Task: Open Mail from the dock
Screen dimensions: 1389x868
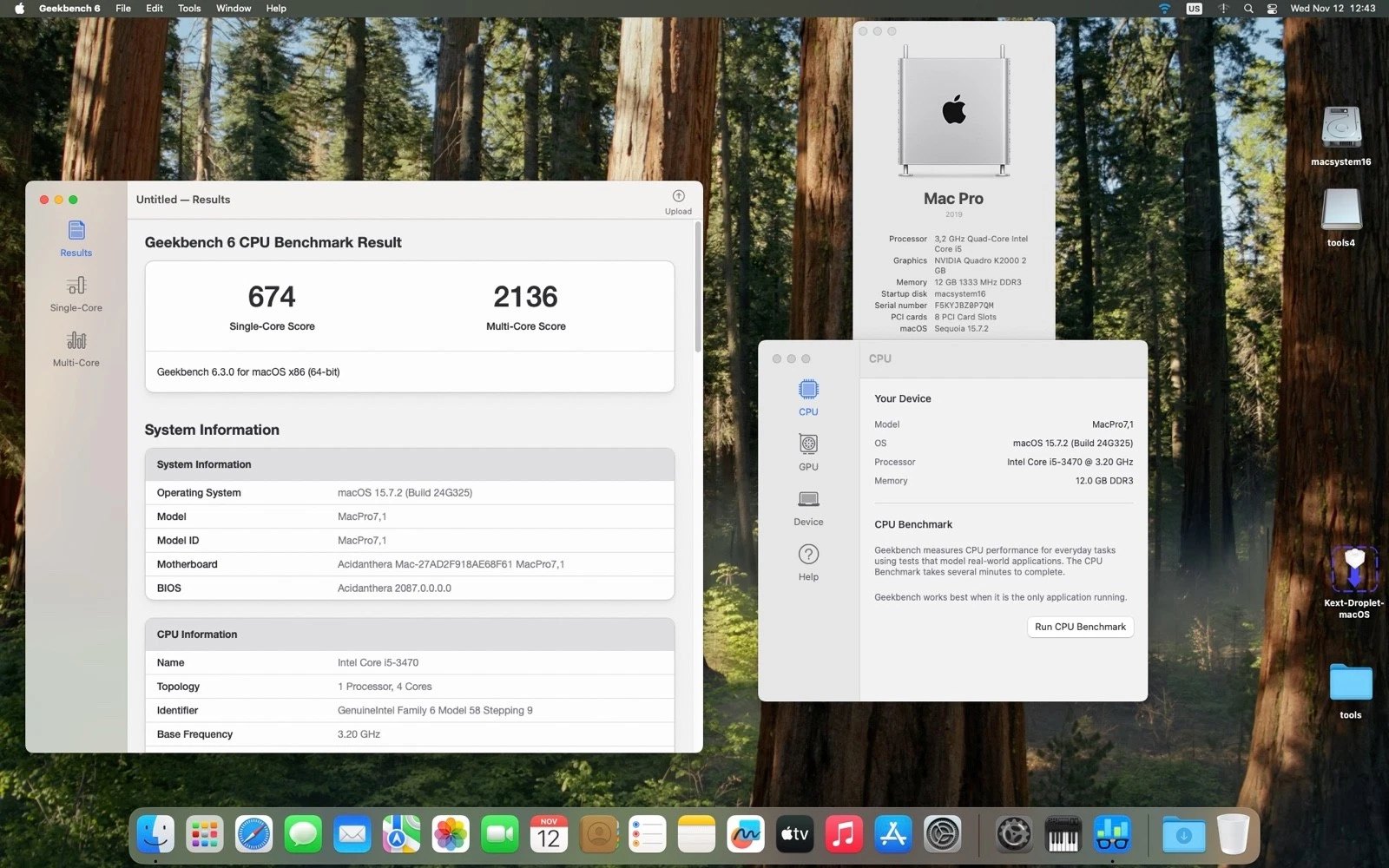Action: point(352,835)
